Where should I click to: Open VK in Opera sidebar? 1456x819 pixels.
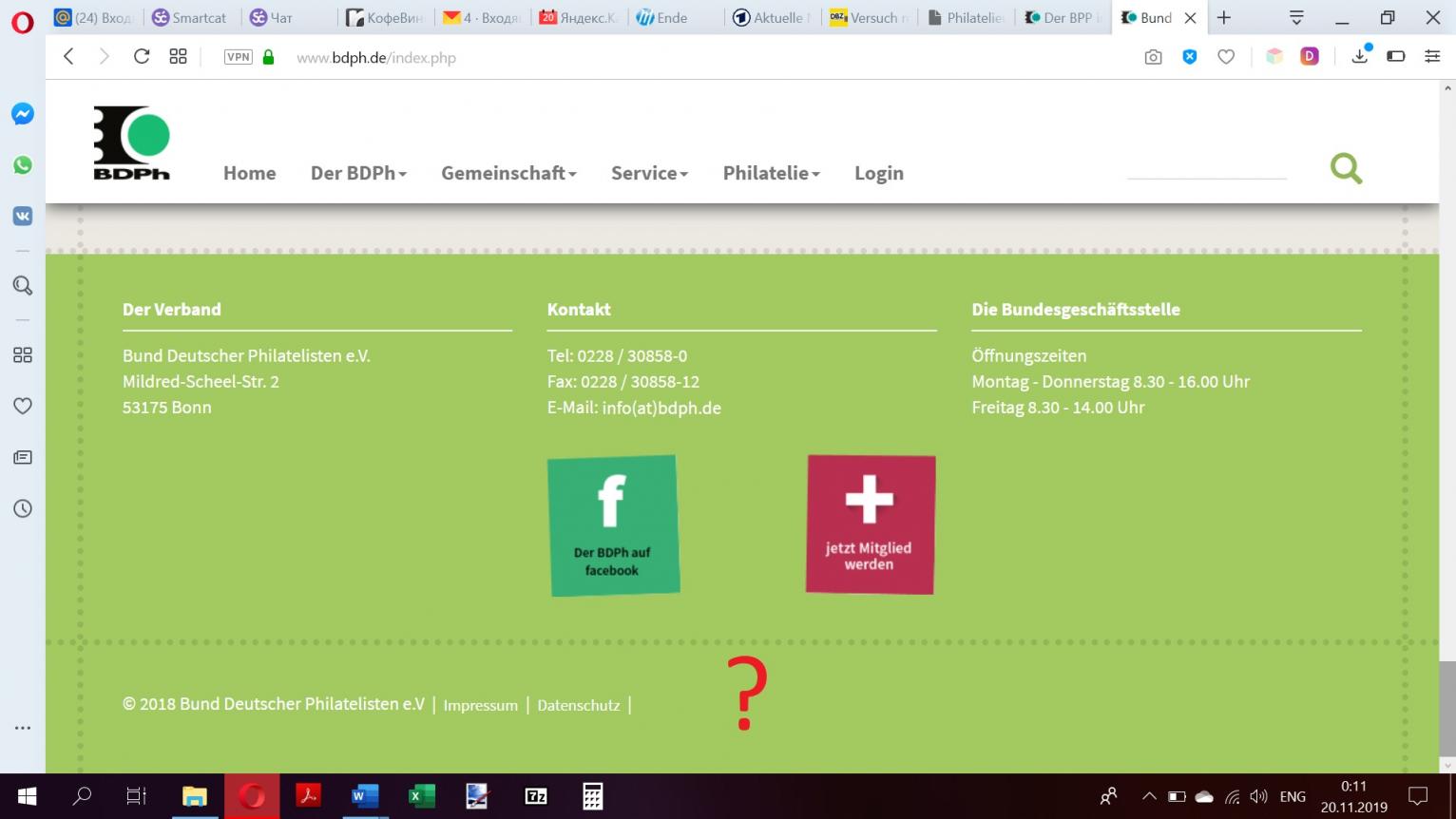(x=23, y=217)
